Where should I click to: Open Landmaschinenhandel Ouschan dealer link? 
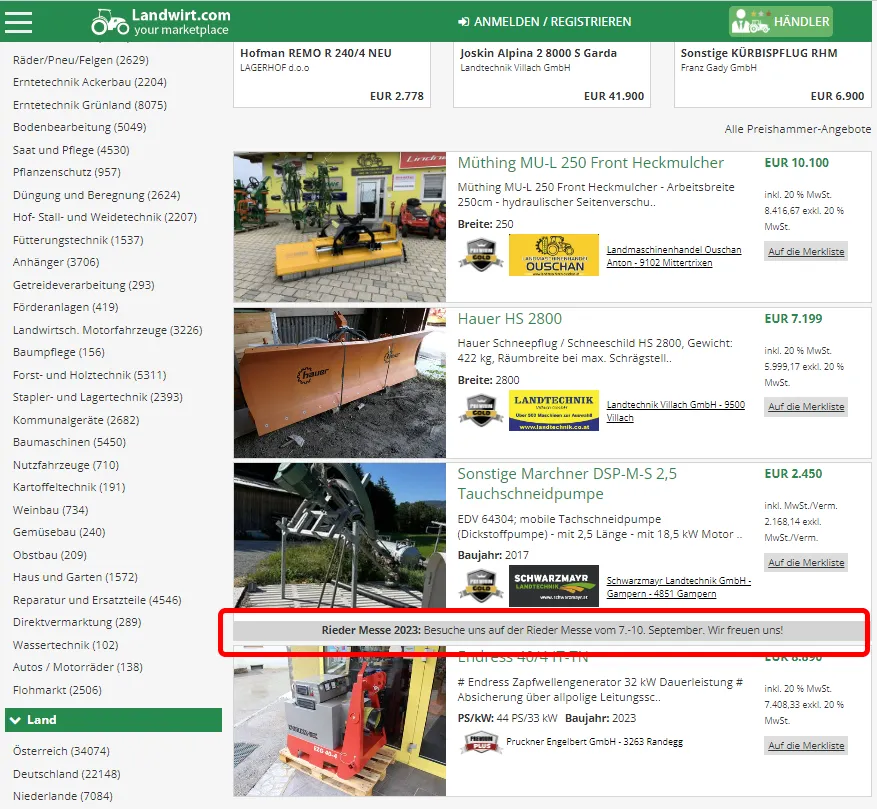(674, 256)
